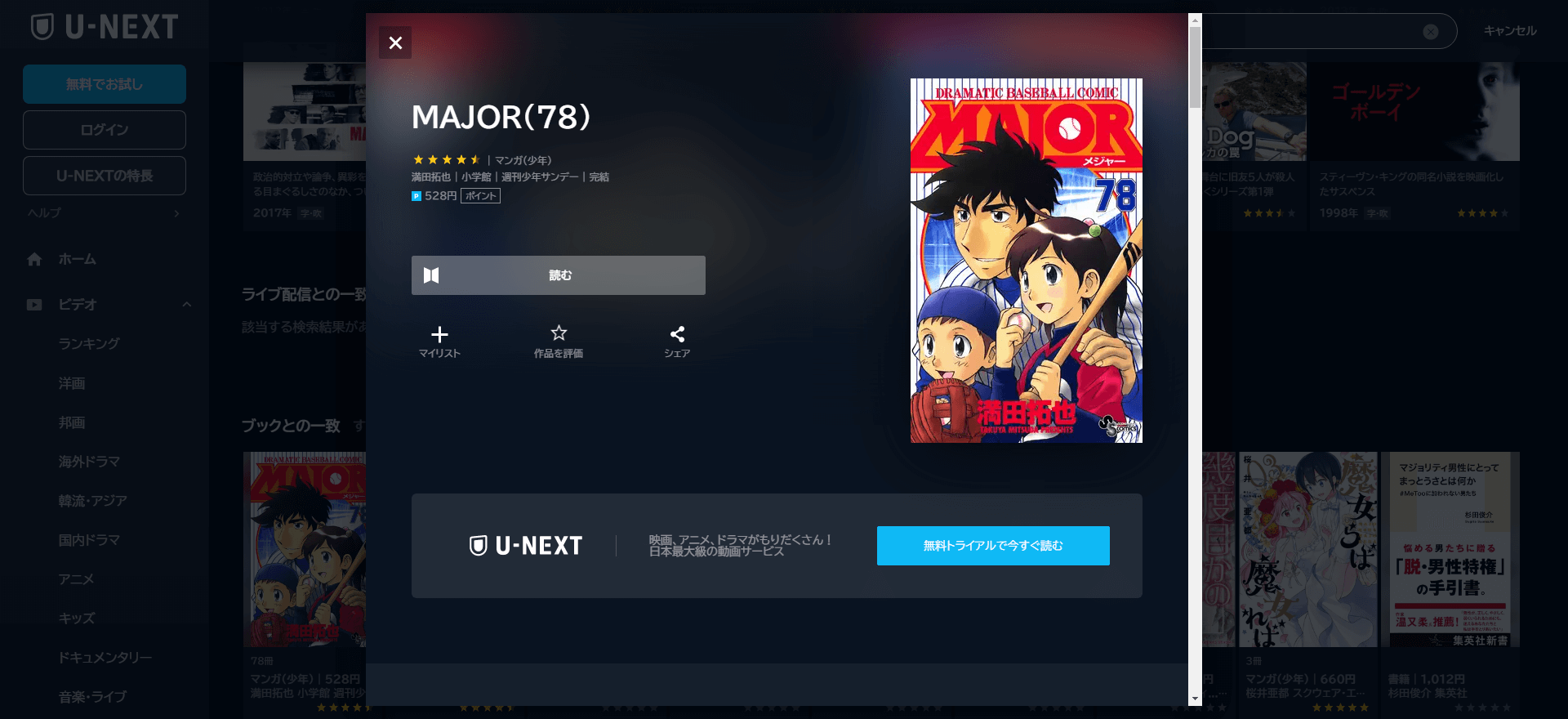Screen dimensions: 1568x719
Task: Click the U-NEXTの特長 button
Action: (105, 176)
